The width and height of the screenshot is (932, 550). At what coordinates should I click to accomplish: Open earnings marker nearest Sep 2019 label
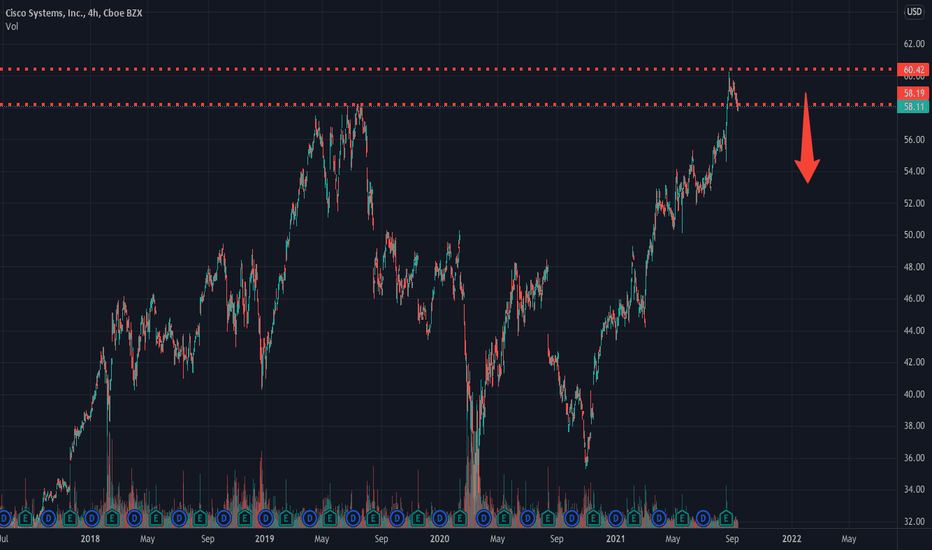(373, 518)
